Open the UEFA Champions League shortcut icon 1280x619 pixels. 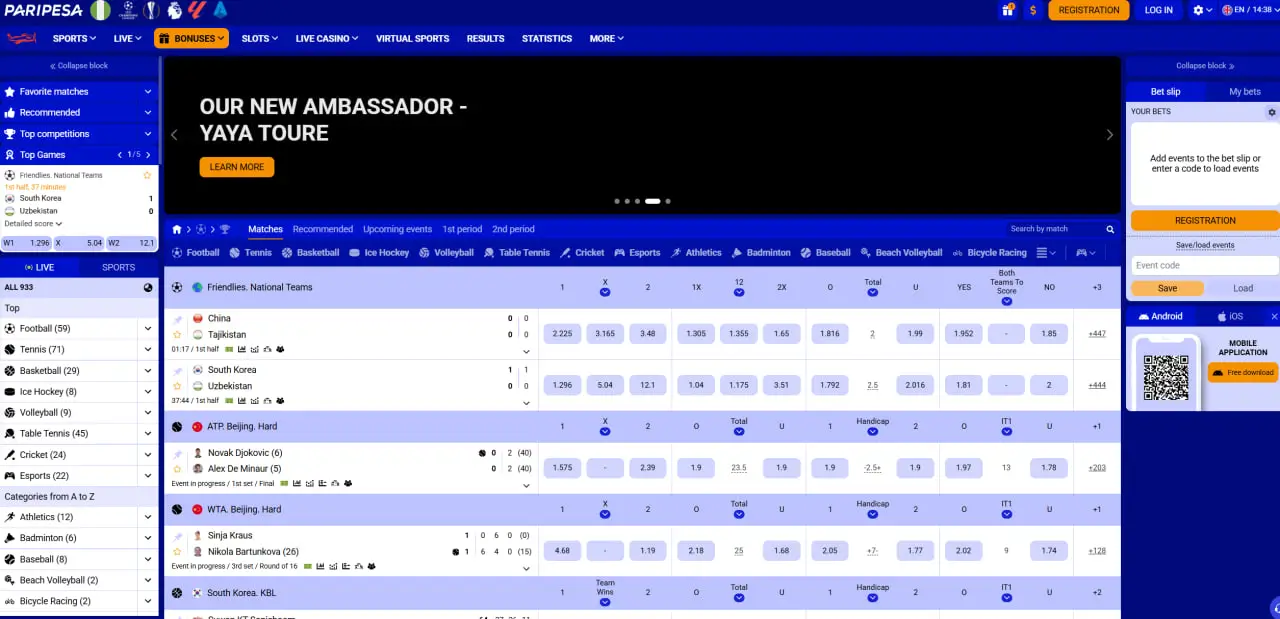pos(128,10)
